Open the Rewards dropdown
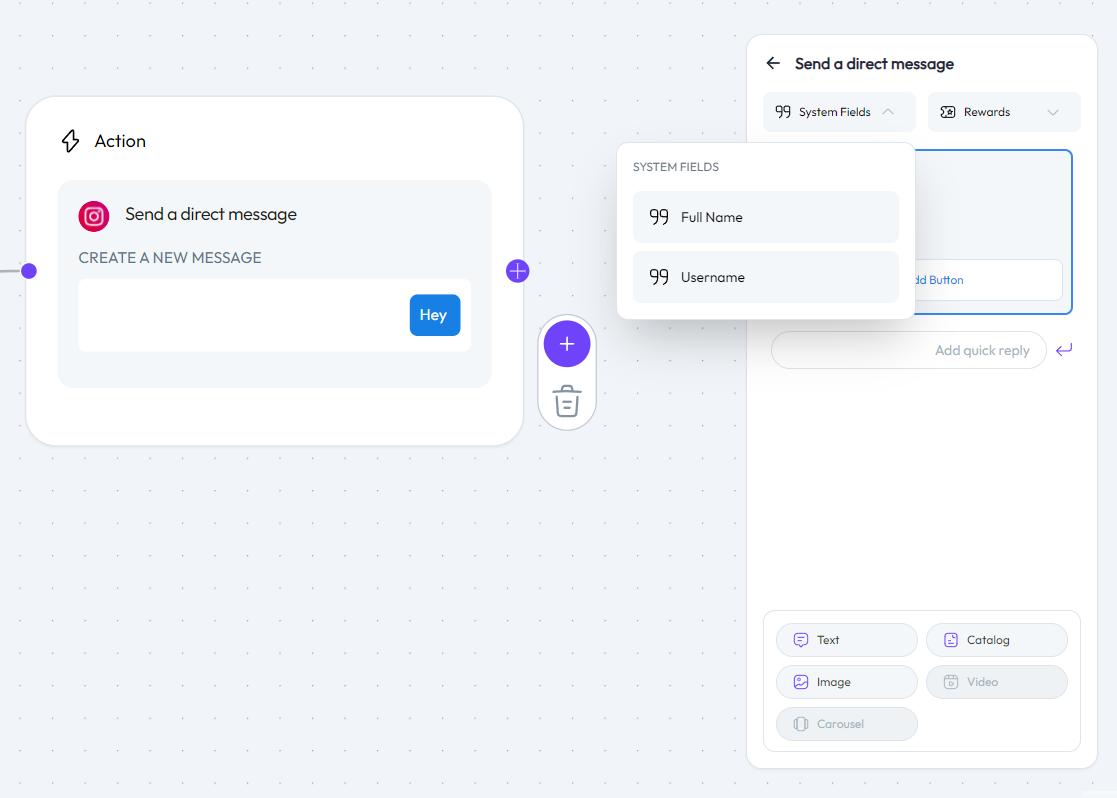This screenshot has width=1117, height=798. (1004, 112)
